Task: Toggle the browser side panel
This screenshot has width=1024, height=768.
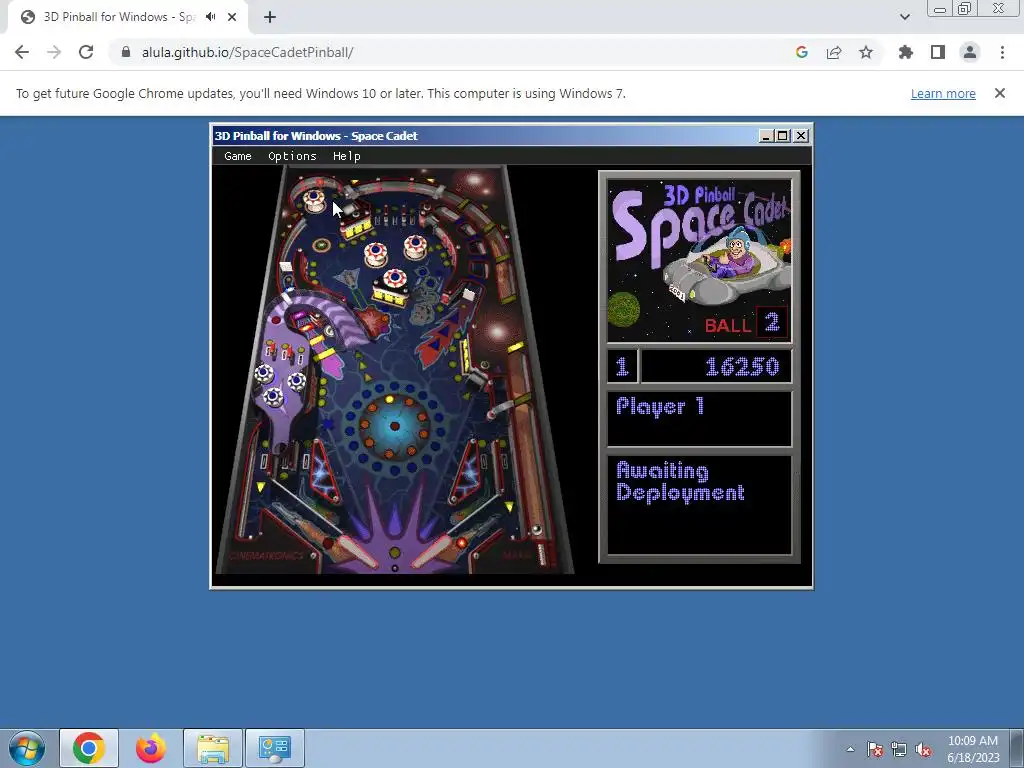Action: 938,52
